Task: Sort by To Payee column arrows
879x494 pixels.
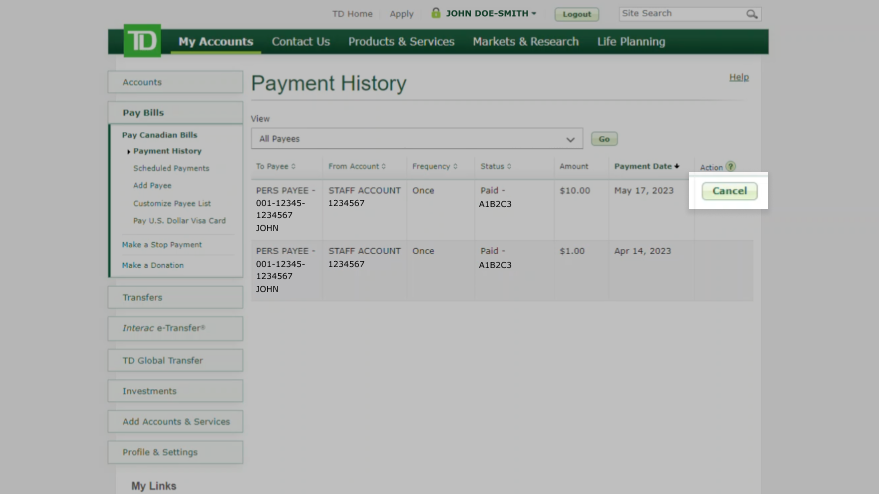Action: click(x=293, y=167)
